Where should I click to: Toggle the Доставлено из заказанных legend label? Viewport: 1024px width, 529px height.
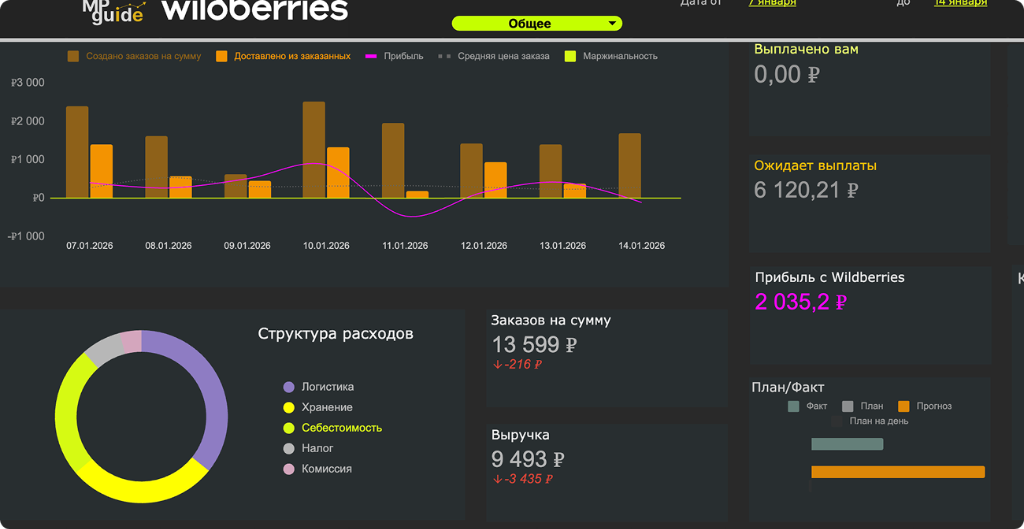tap(293, 56)
